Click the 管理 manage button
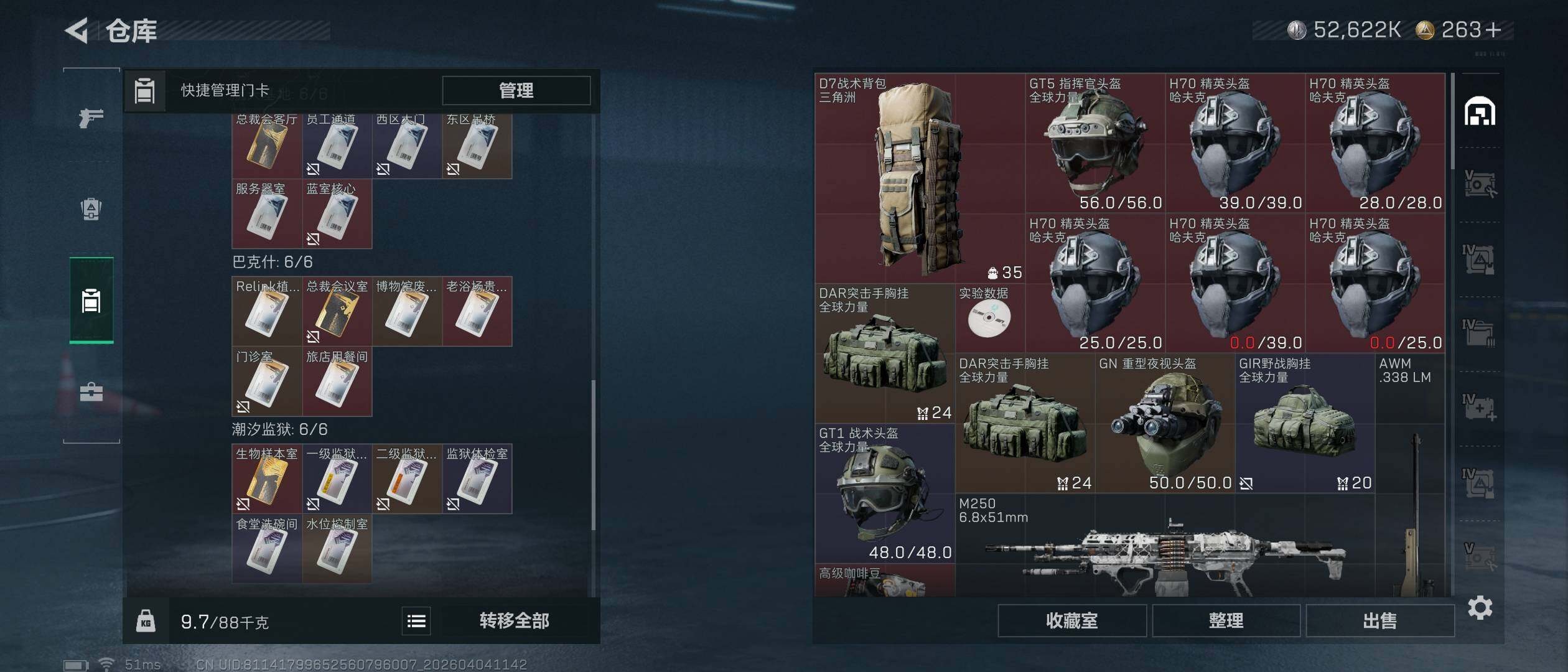Screen dimensions: 1568x672 [x=516, y=90]
